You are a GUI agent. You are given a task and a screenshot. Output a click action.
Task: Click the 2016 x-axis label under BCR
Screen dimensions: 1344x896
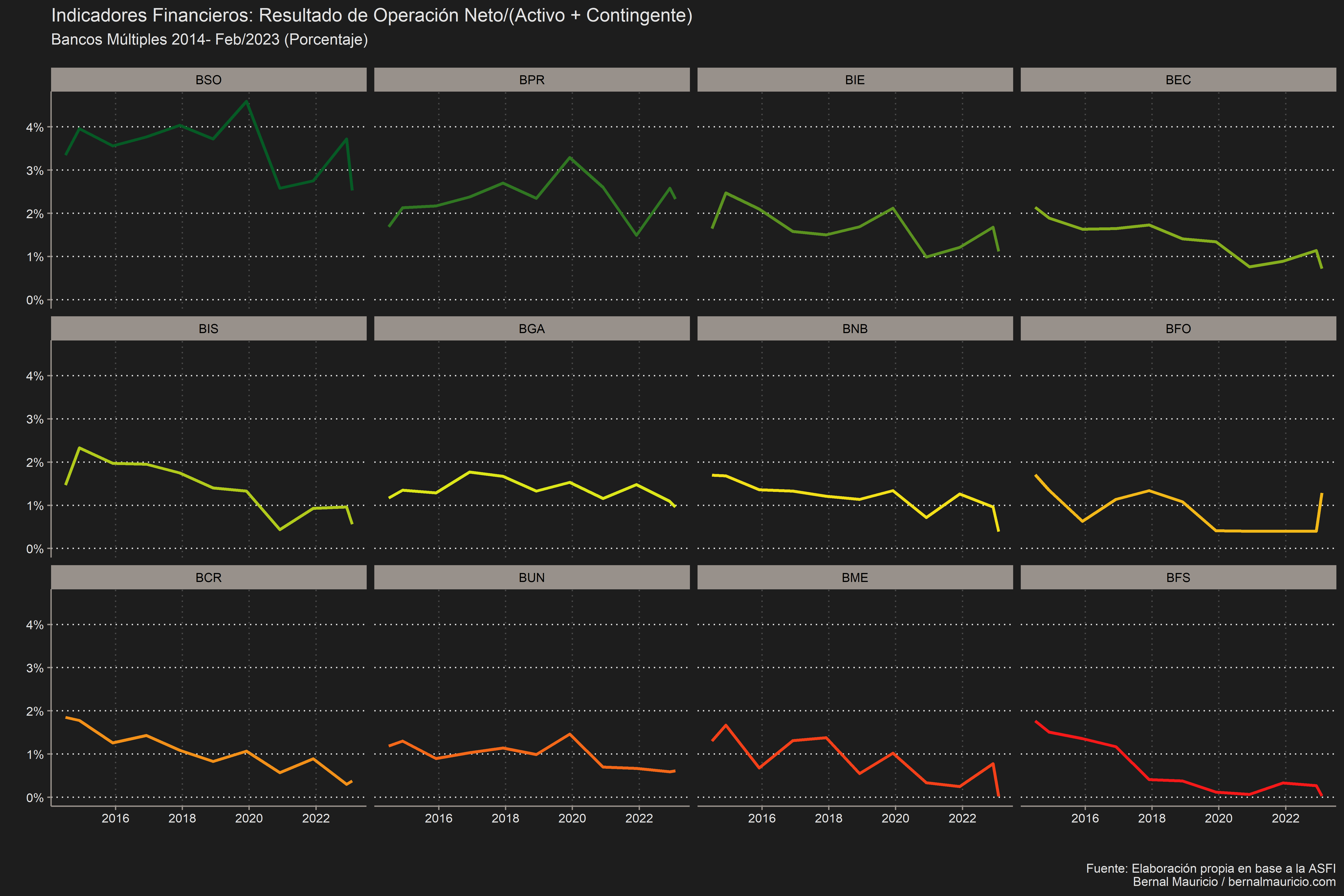[x=115, y=818]
